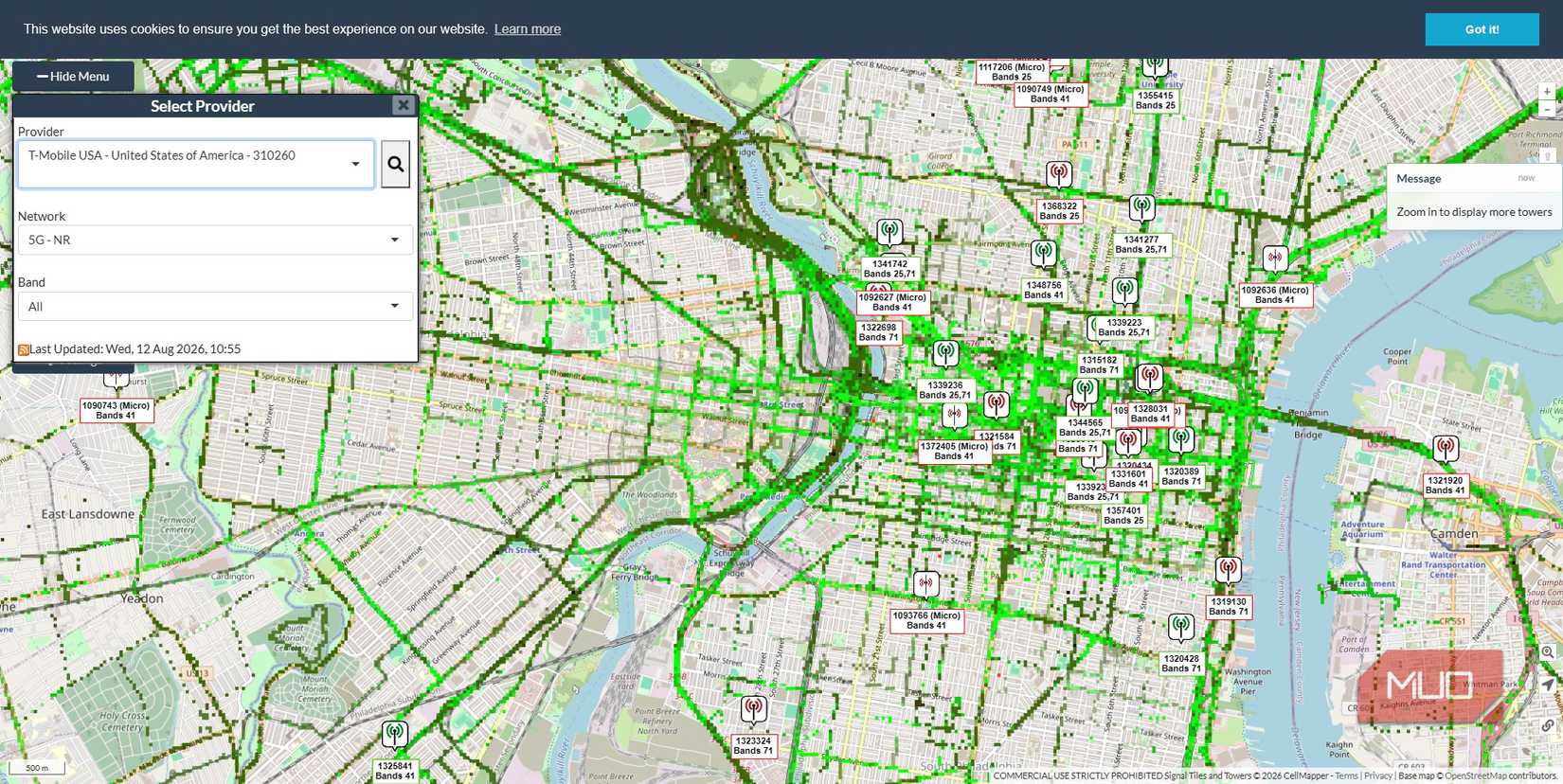This screenshot has width=1563, height=784.
Task: Select tower marker 1348756 Bands 41
Action: 1043,254
